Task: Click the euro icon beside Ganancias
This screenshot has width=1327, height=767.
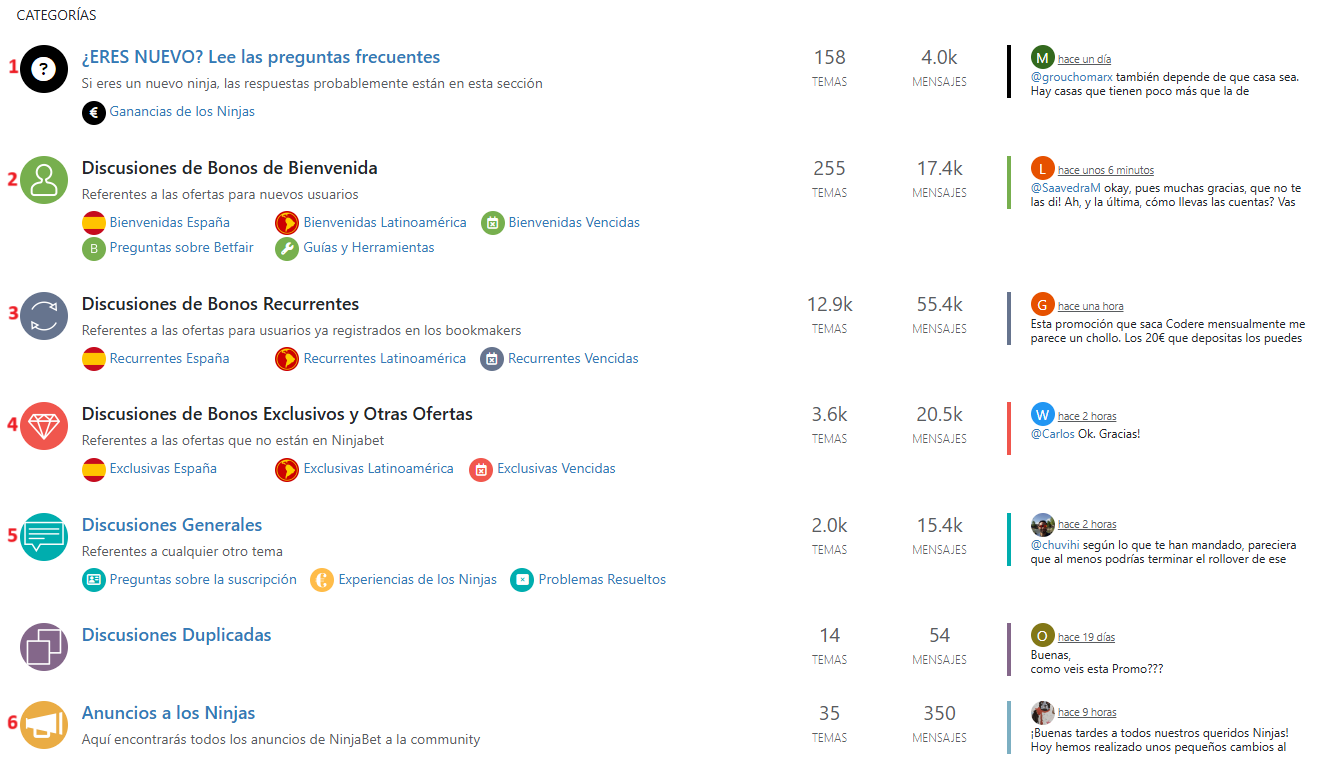Action: coord(94,112)
